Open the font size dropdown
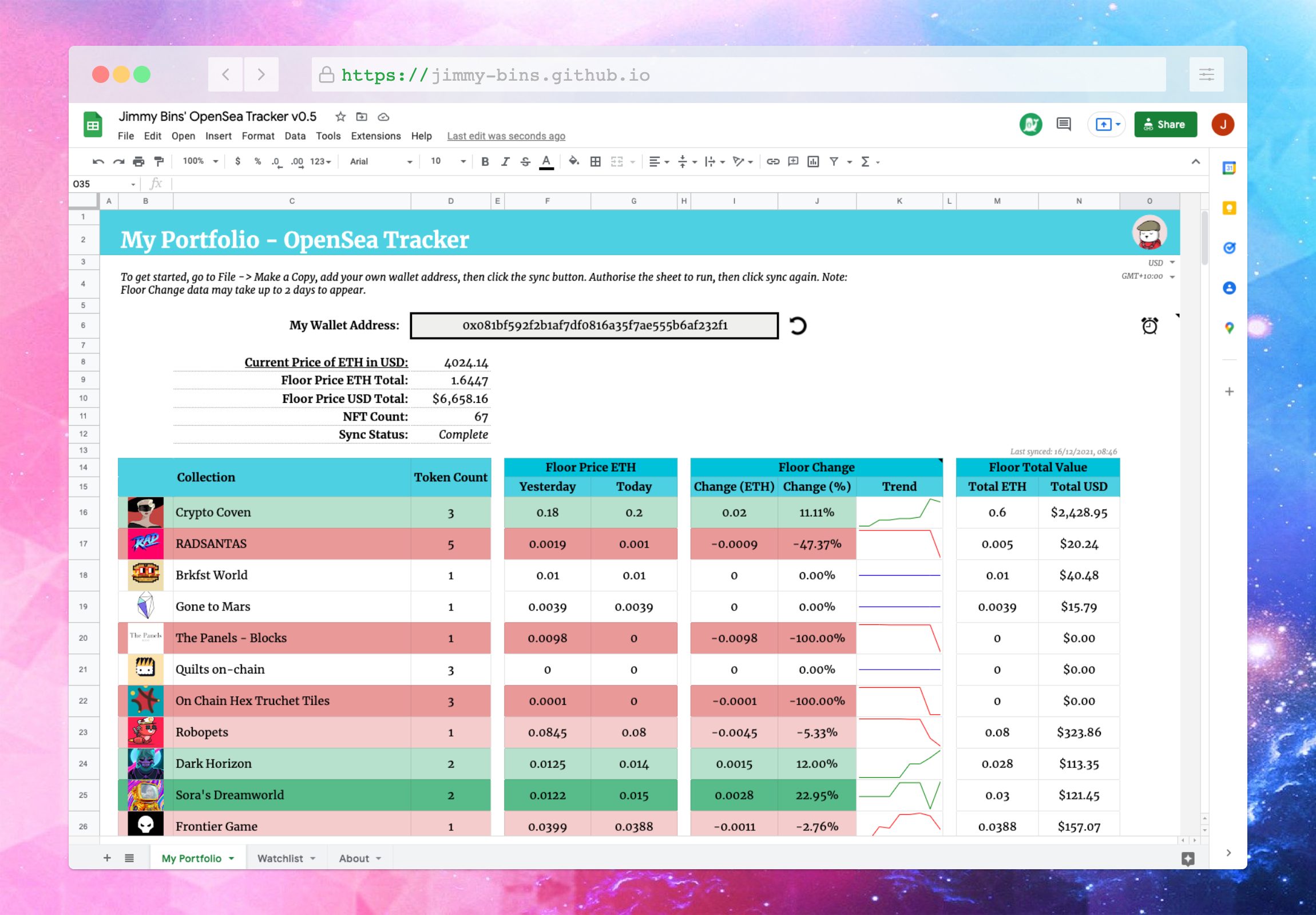 [447, 162]
